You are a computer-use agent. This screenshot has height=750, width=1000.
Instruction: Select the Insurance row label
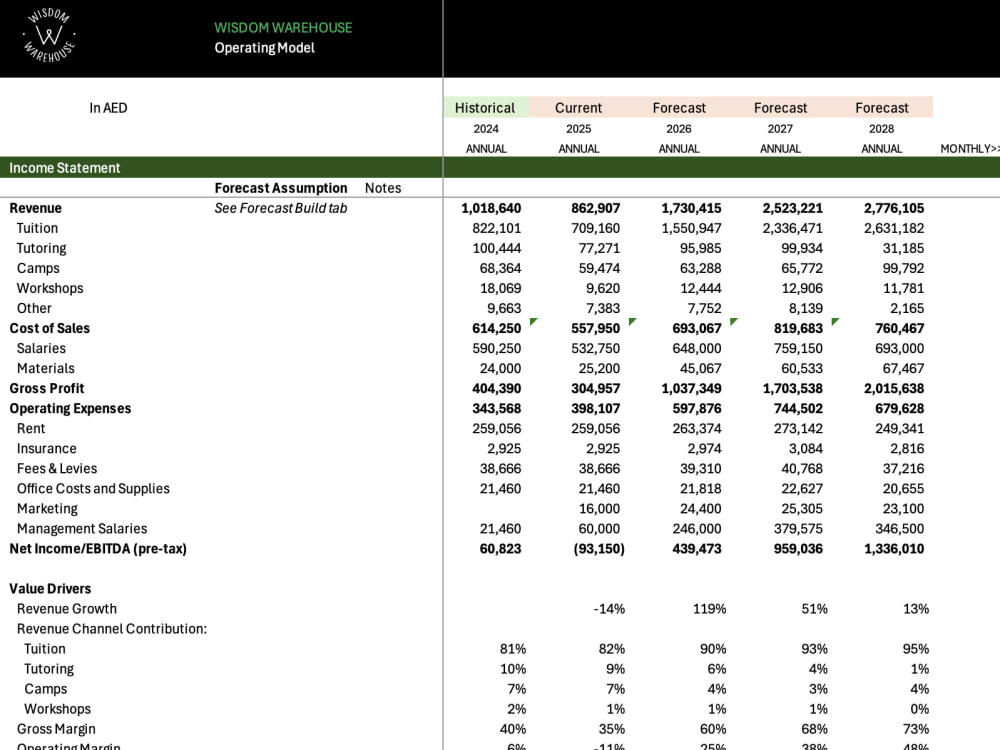click(47, 449)
